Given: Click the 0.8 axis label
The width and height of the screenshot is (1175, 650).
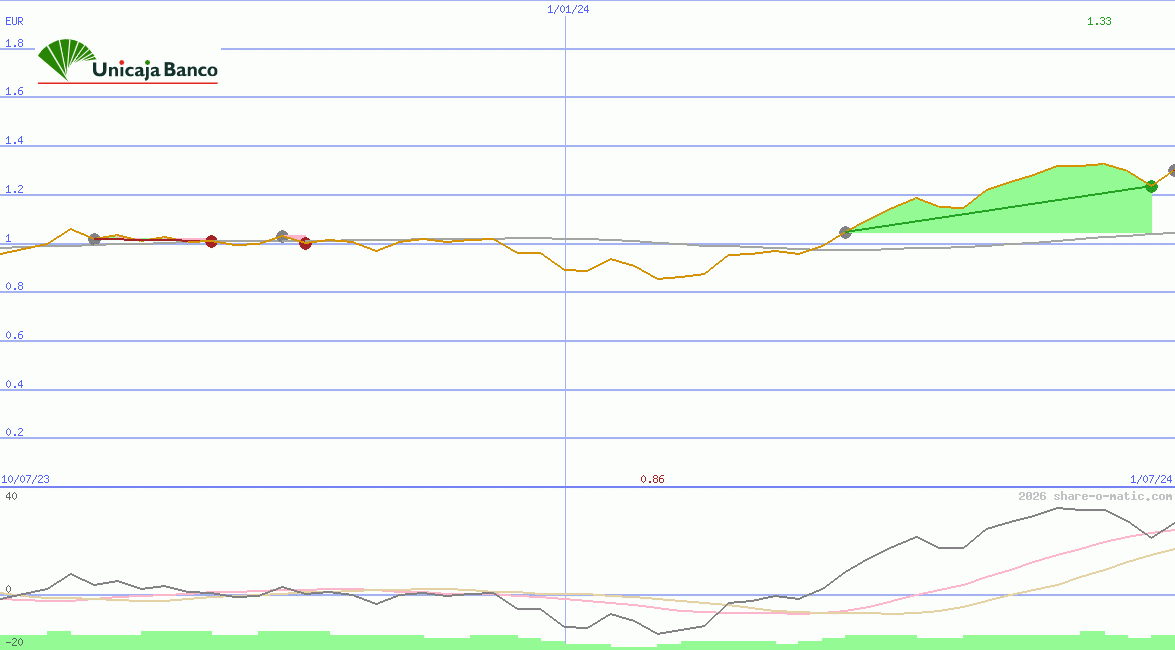Looking at the screenshot, I should pyautogui.click(x=14, y=286).
